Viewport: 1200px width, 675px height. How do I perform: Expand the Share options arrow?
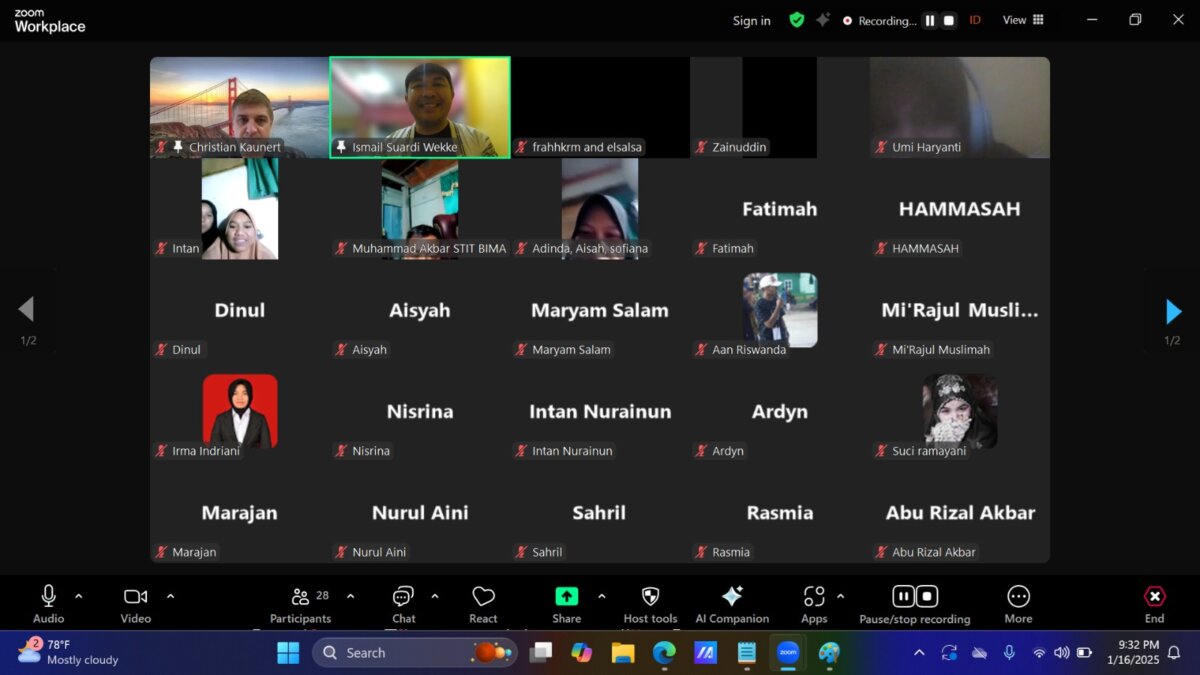(x=601, y=596)
